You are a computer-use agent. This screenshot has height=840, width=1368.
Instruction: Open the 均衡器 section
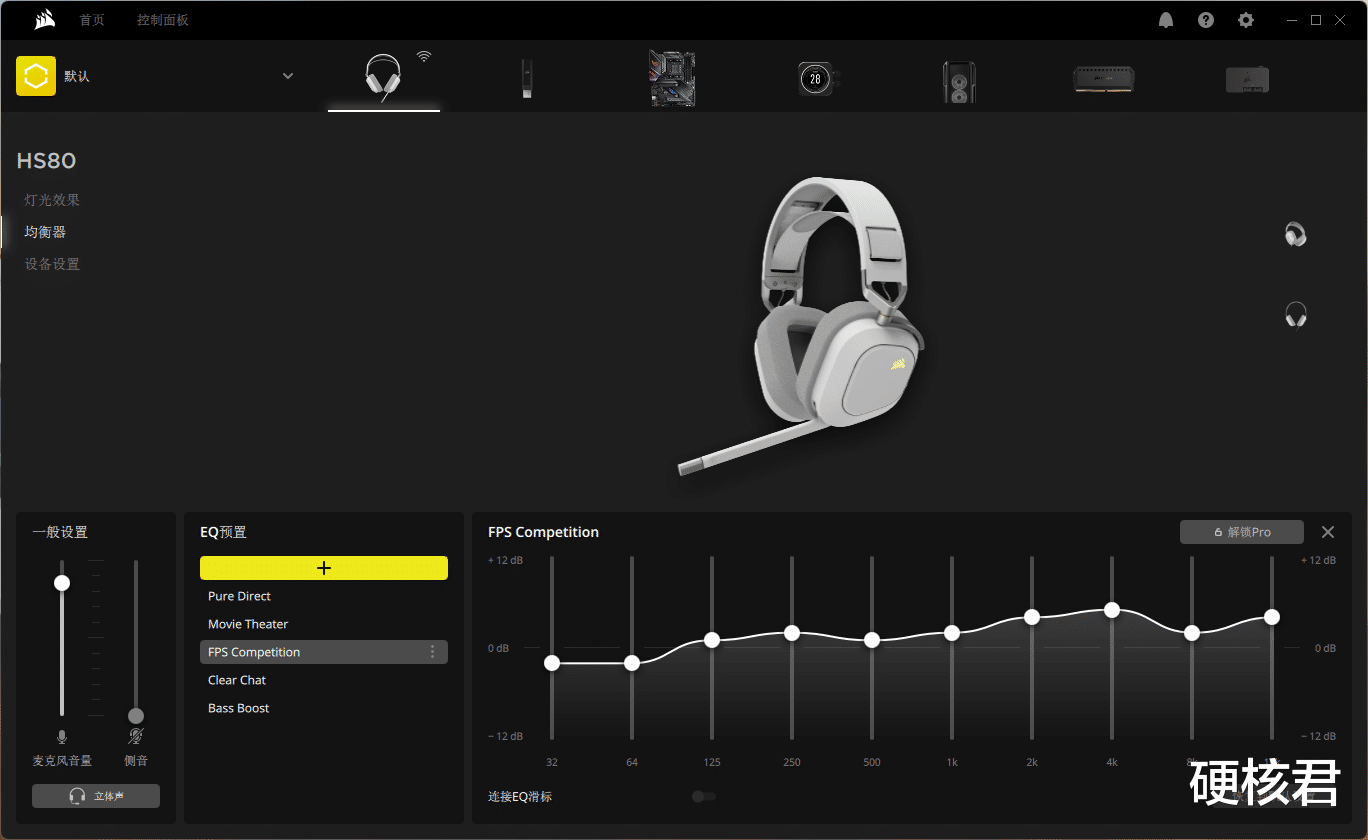[45, 232]
